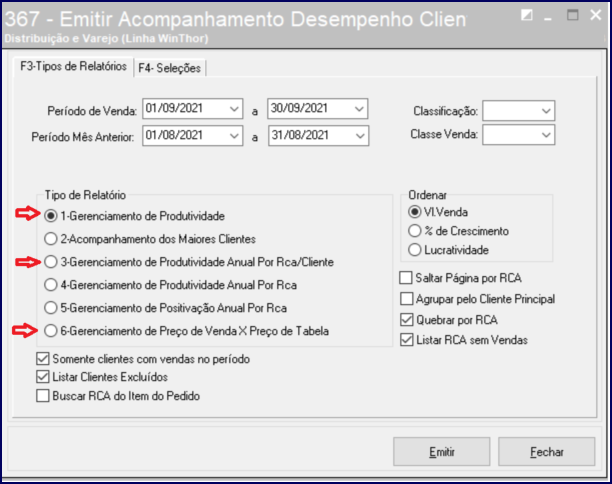Close the 367 report window

click(x=596, y=15)
